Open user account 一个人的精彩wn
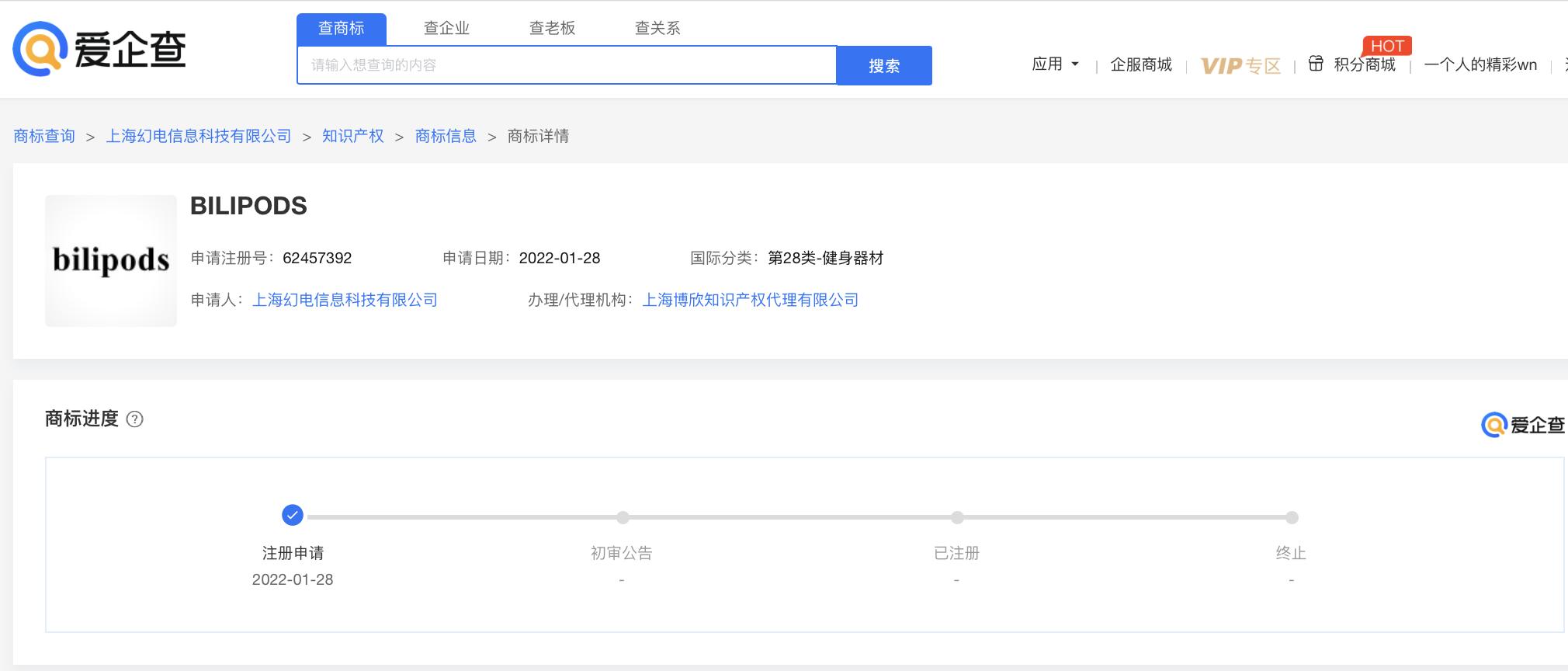This screenshot has width=1568, height=671. (x=1480, y=64)
